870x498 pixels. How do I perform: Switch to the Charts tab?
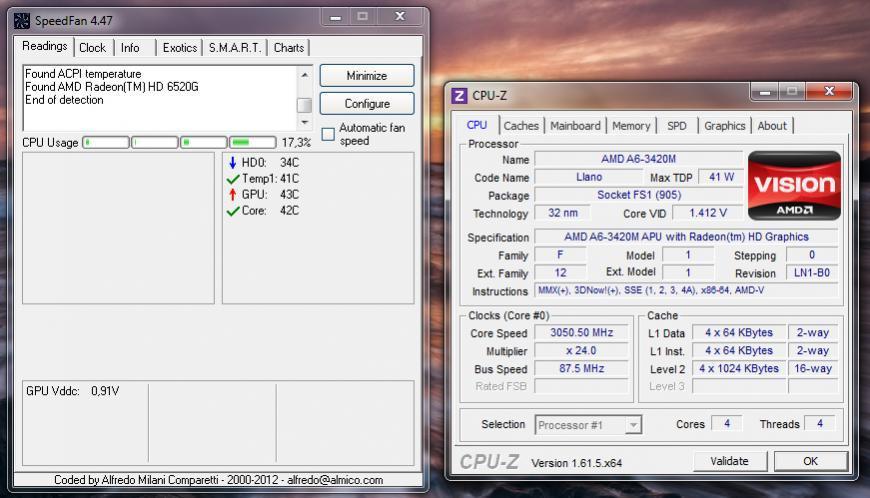[x=289, y=47]
